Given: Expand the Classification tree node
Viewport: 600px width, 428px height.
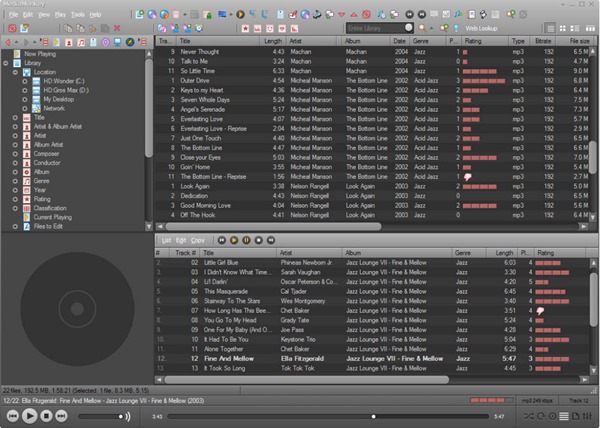Looking at the screenshot, I should coord(15,208).
